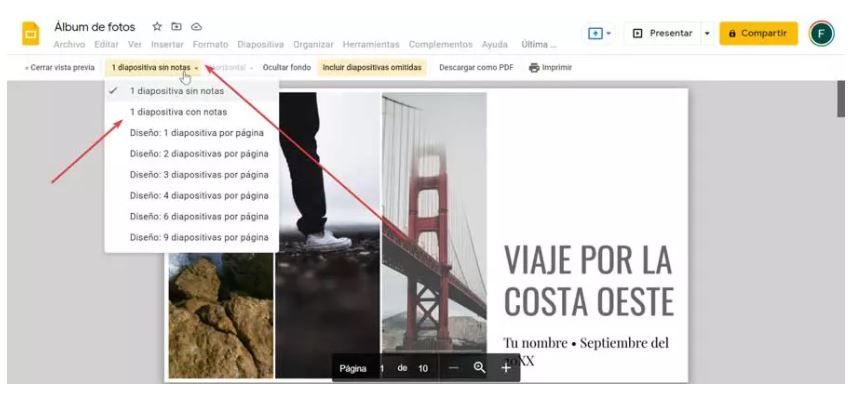Star the Álbum de fotos presentation
The height and width of the screenshot is (397, 855).
tap(157, 27)
